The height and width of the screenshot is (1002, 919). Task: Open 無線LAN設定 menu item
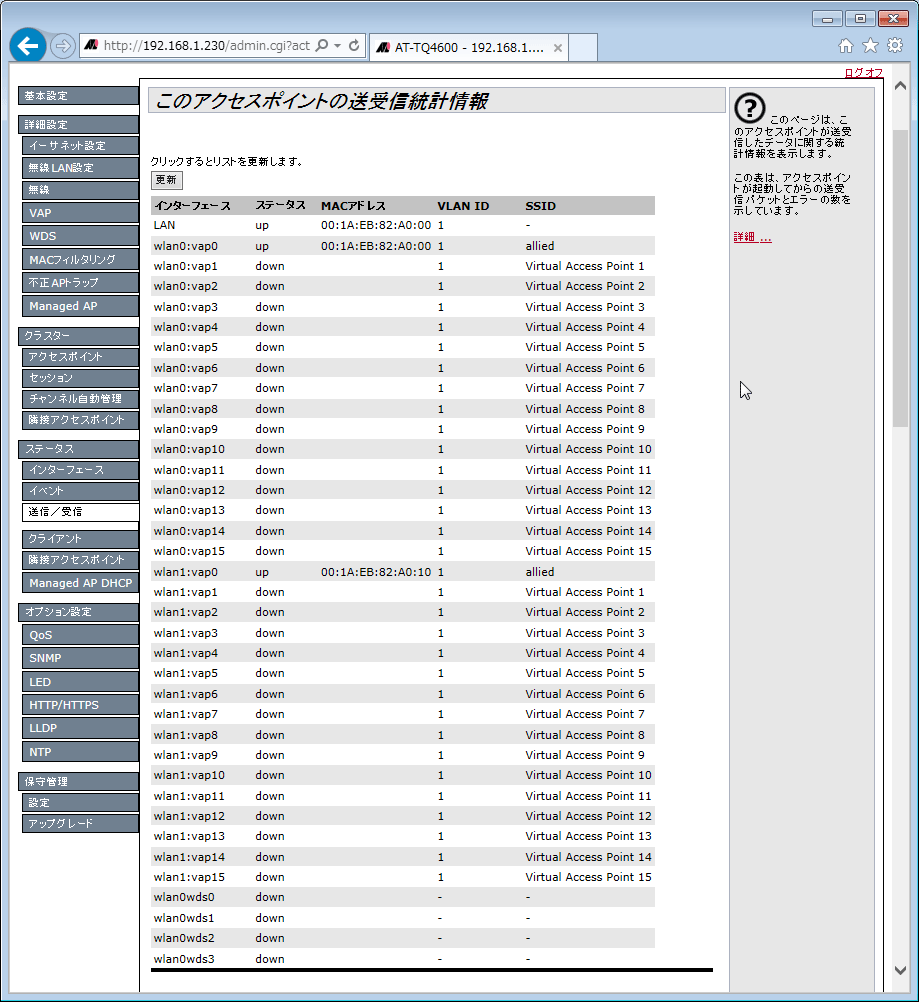[x=80, y=168]
